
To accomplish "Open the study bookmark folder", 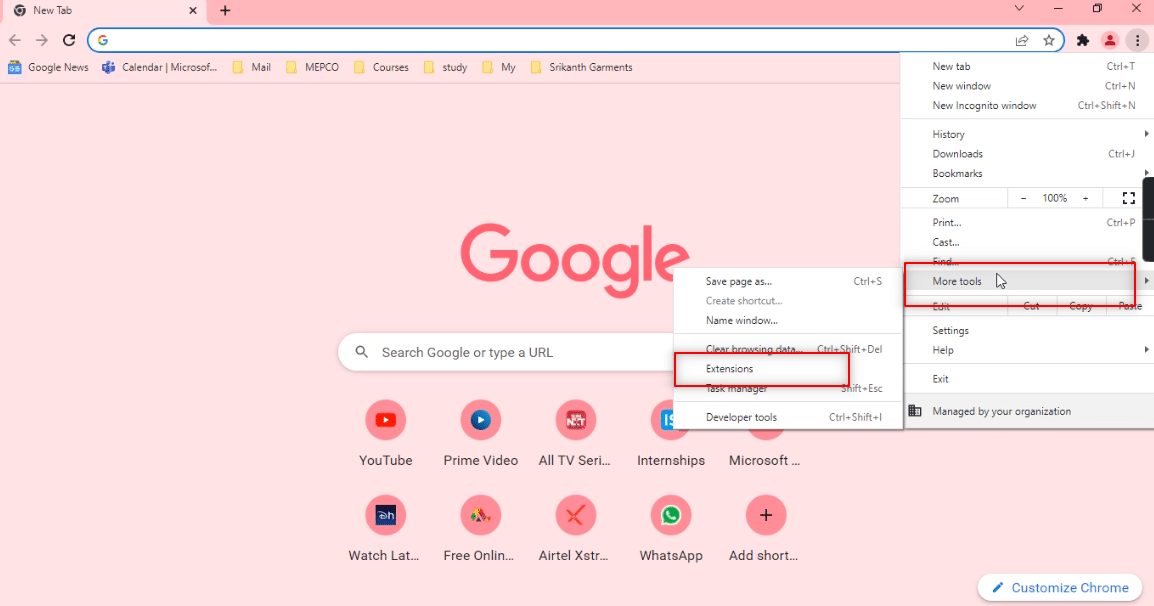I will 445,67.
